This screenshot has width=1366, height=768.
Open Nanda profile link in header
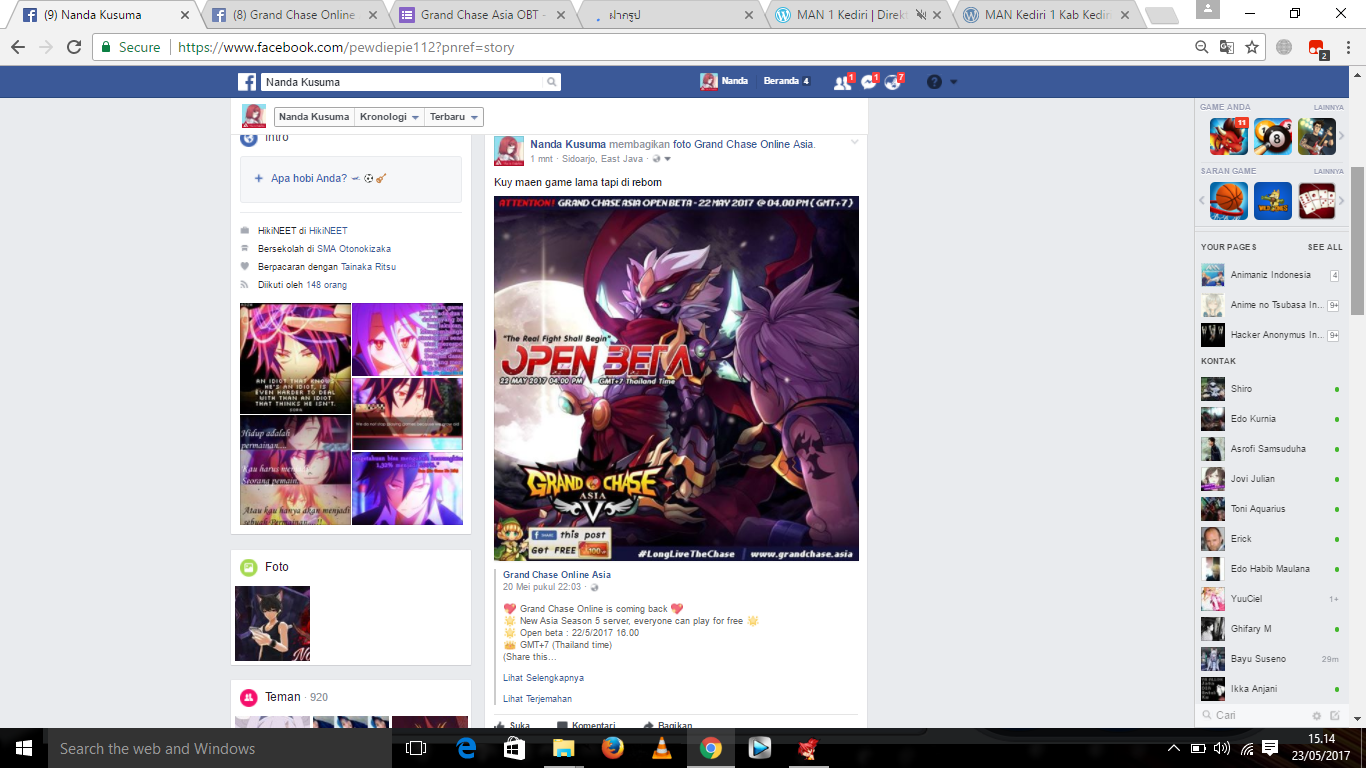[724, 81]
